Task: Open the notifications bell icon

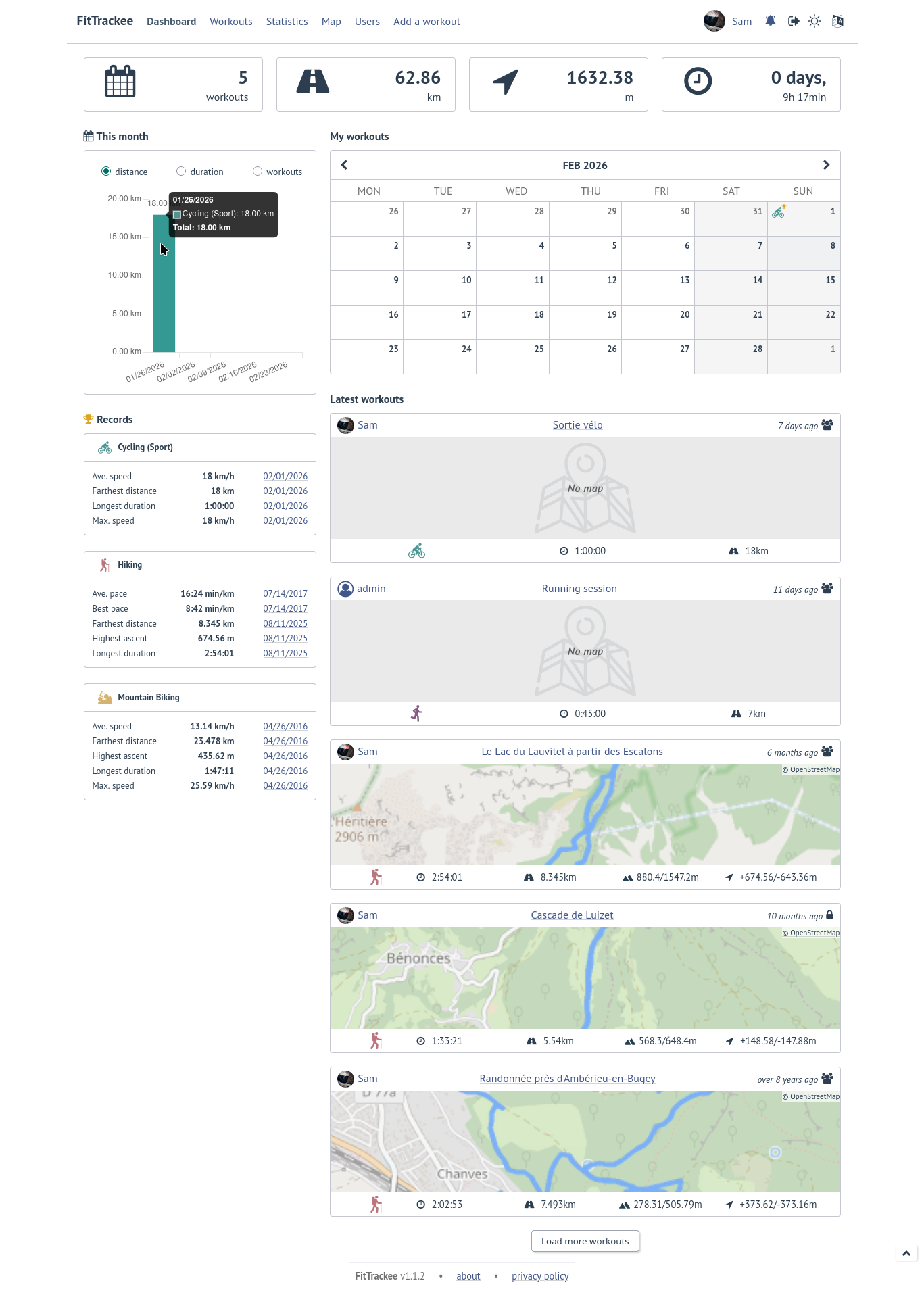Action: pyautogui.click(x=770, y=21)
